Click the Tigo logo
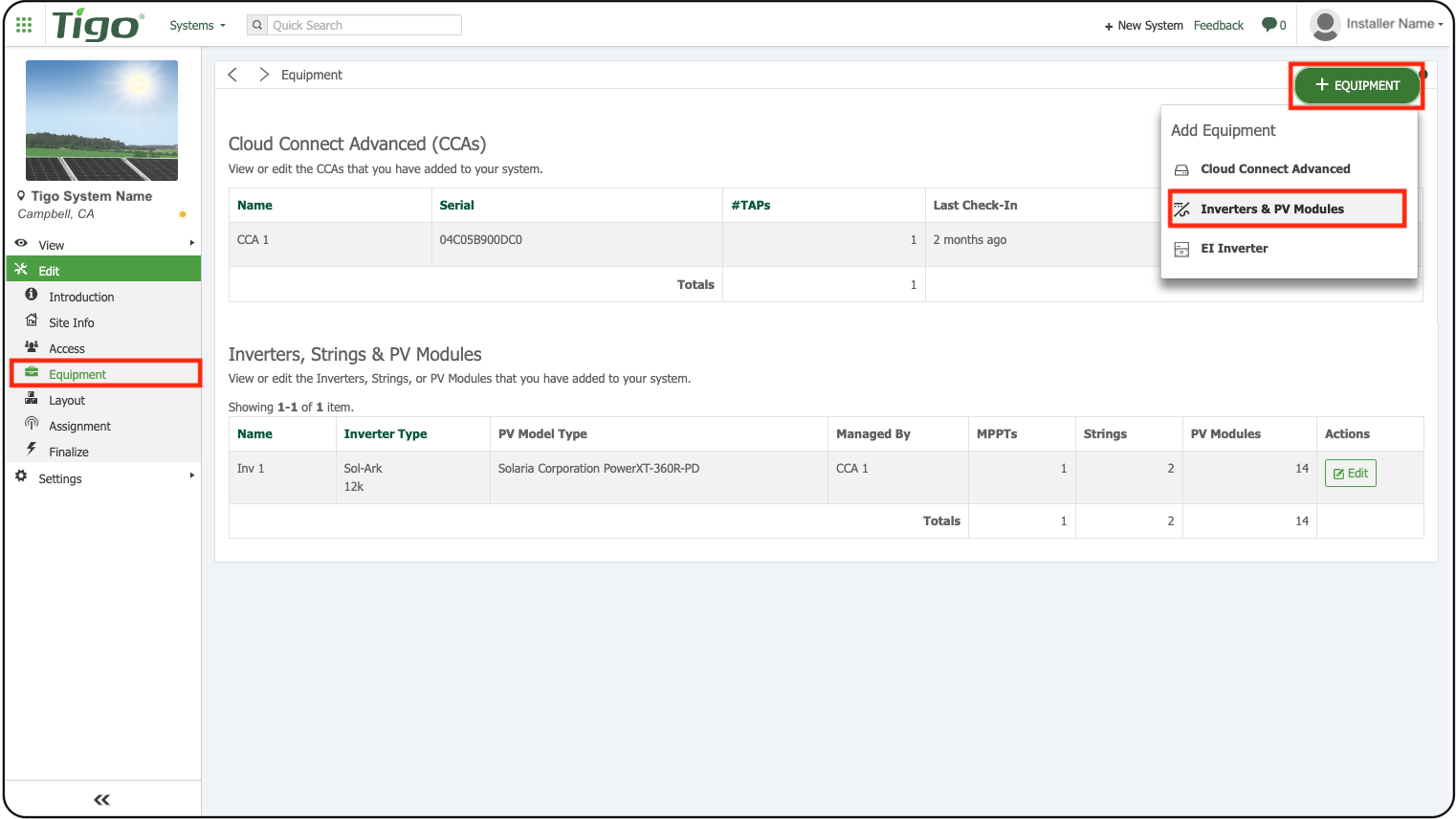 (98, 26)
